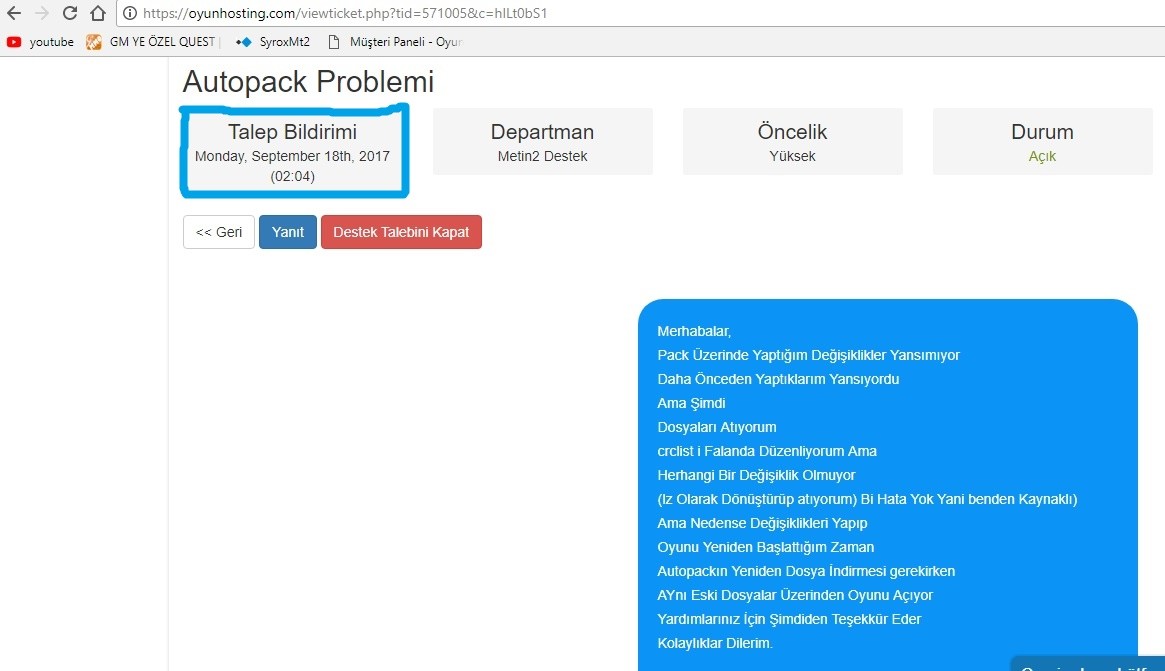1165x671 pixels.
Task: Open the Müşteri Paneli bookmark
Action: [395, 42]
